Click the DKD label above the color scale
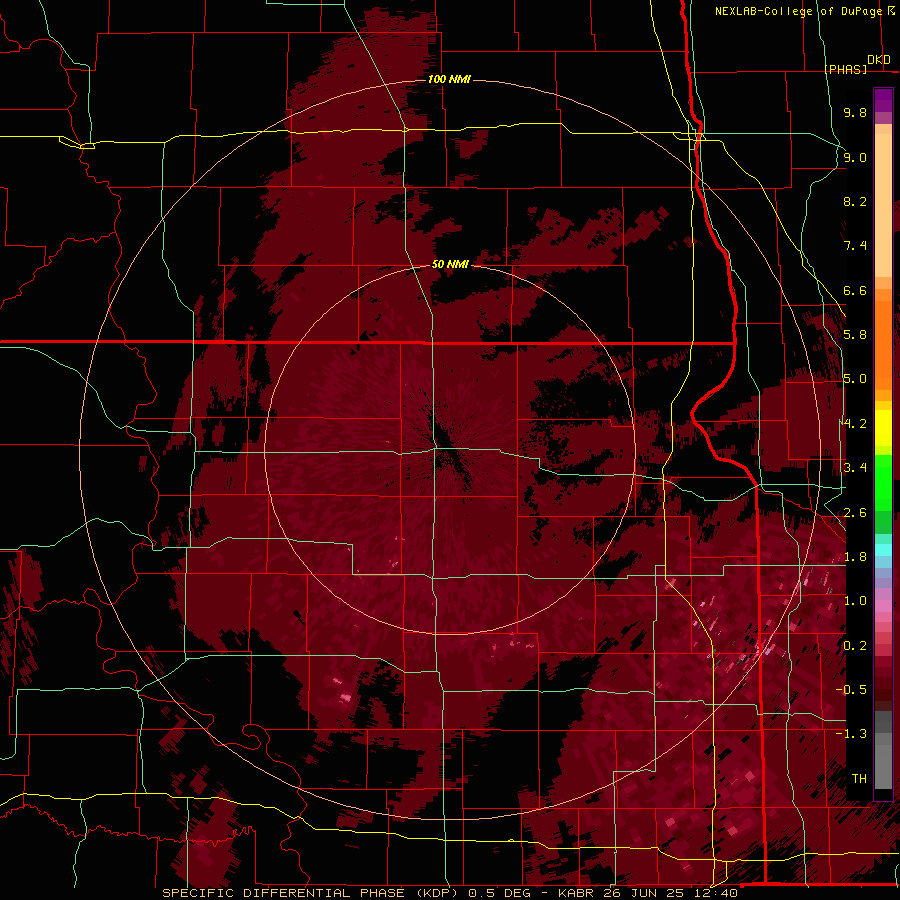Image resolution: width=900 pixels, height=900 pixels. tap(879, 60)
